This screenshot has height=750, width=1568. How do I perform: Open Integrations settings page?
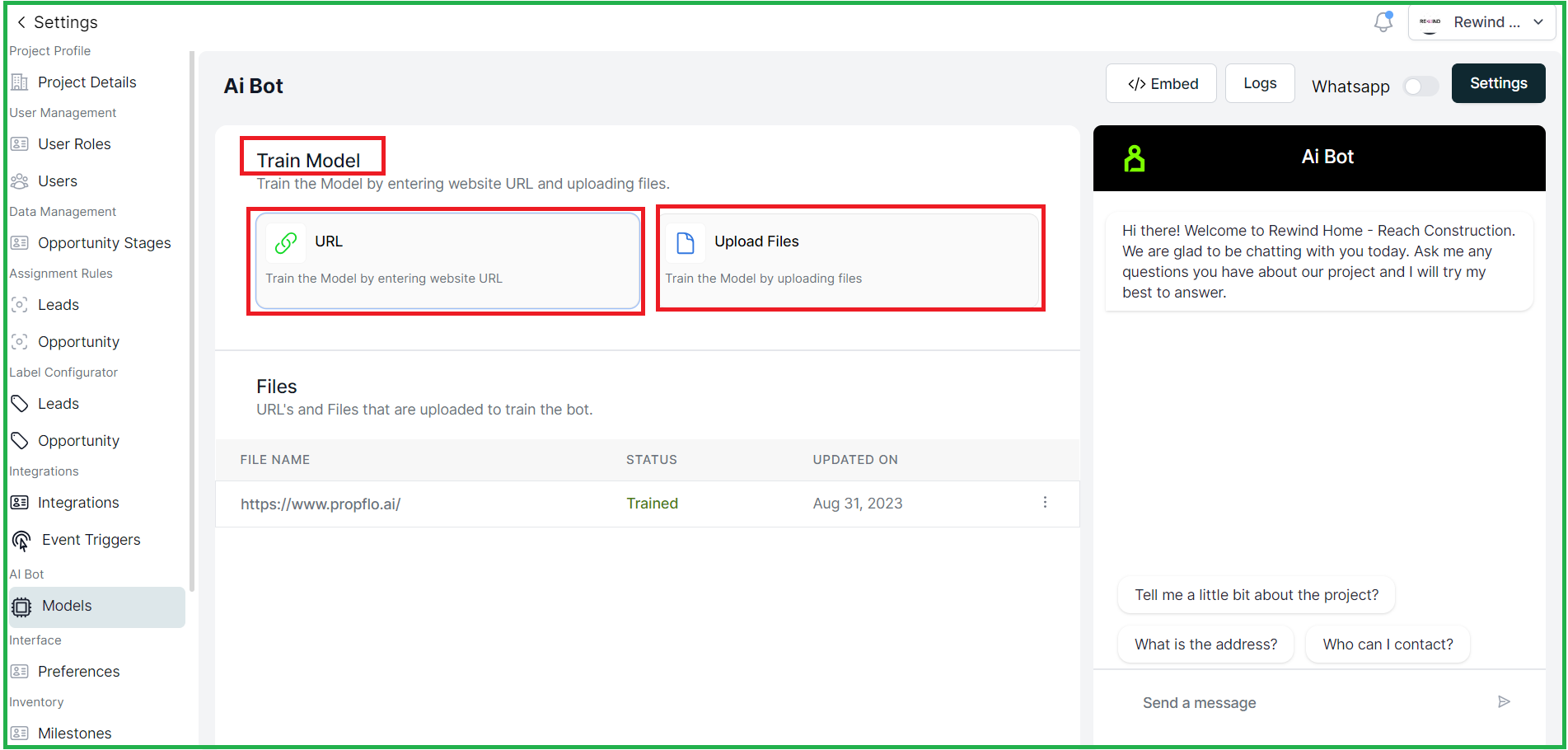click(78, 503)
